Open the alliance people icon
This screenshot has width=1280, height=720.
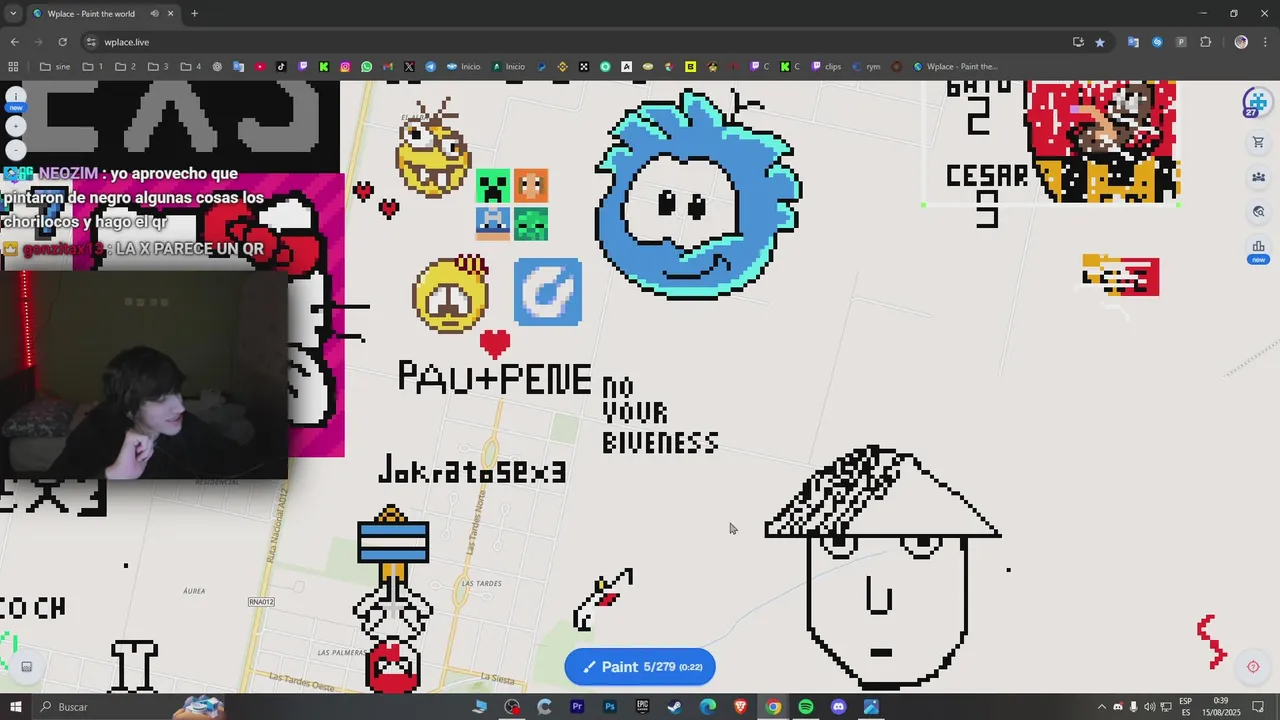(1258, 177)
